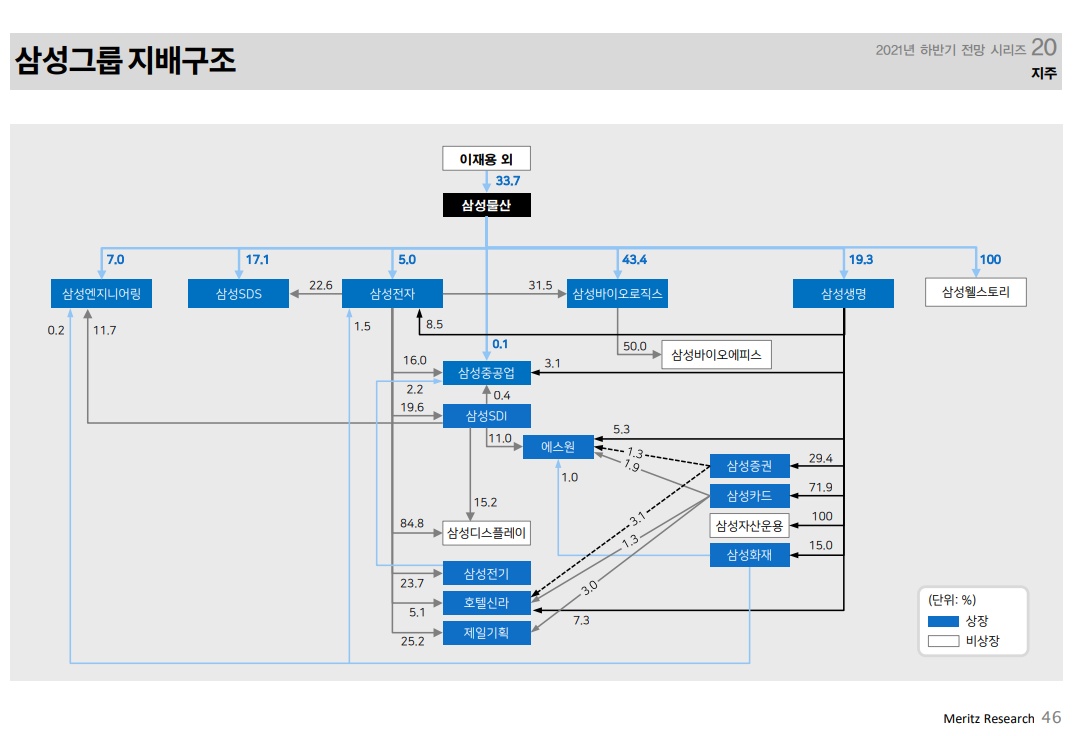
Task: Click the 7.0 stake label
Action: coord(116,259)
